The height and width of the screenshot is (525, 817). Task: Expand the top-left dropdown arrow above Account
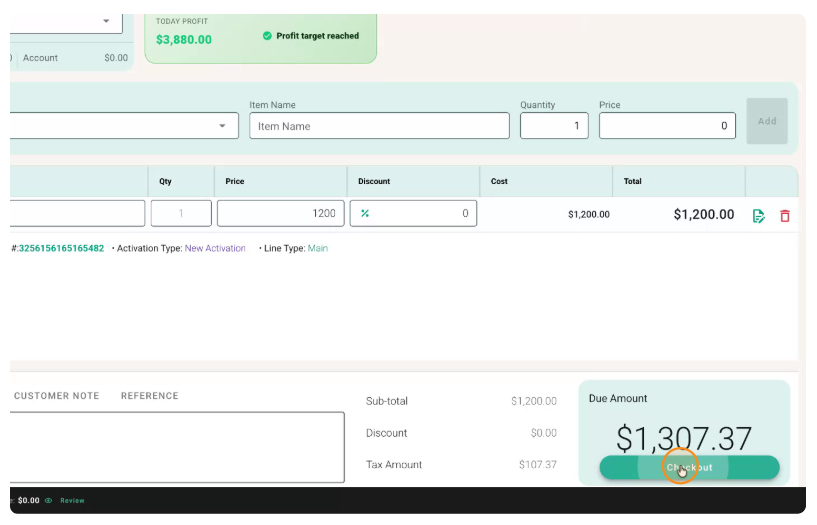106,21
